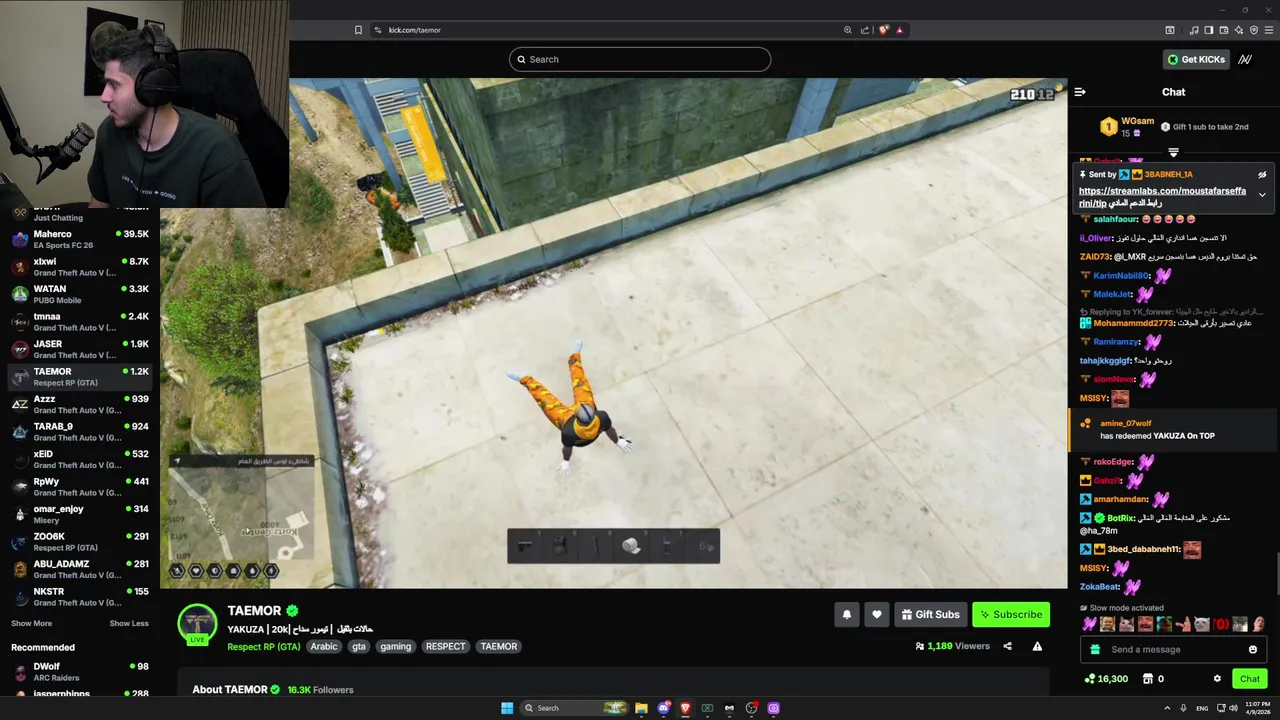Click the Search box on Kick
Viewport: 1280px width, 720px height.
(x=640, y=59)
